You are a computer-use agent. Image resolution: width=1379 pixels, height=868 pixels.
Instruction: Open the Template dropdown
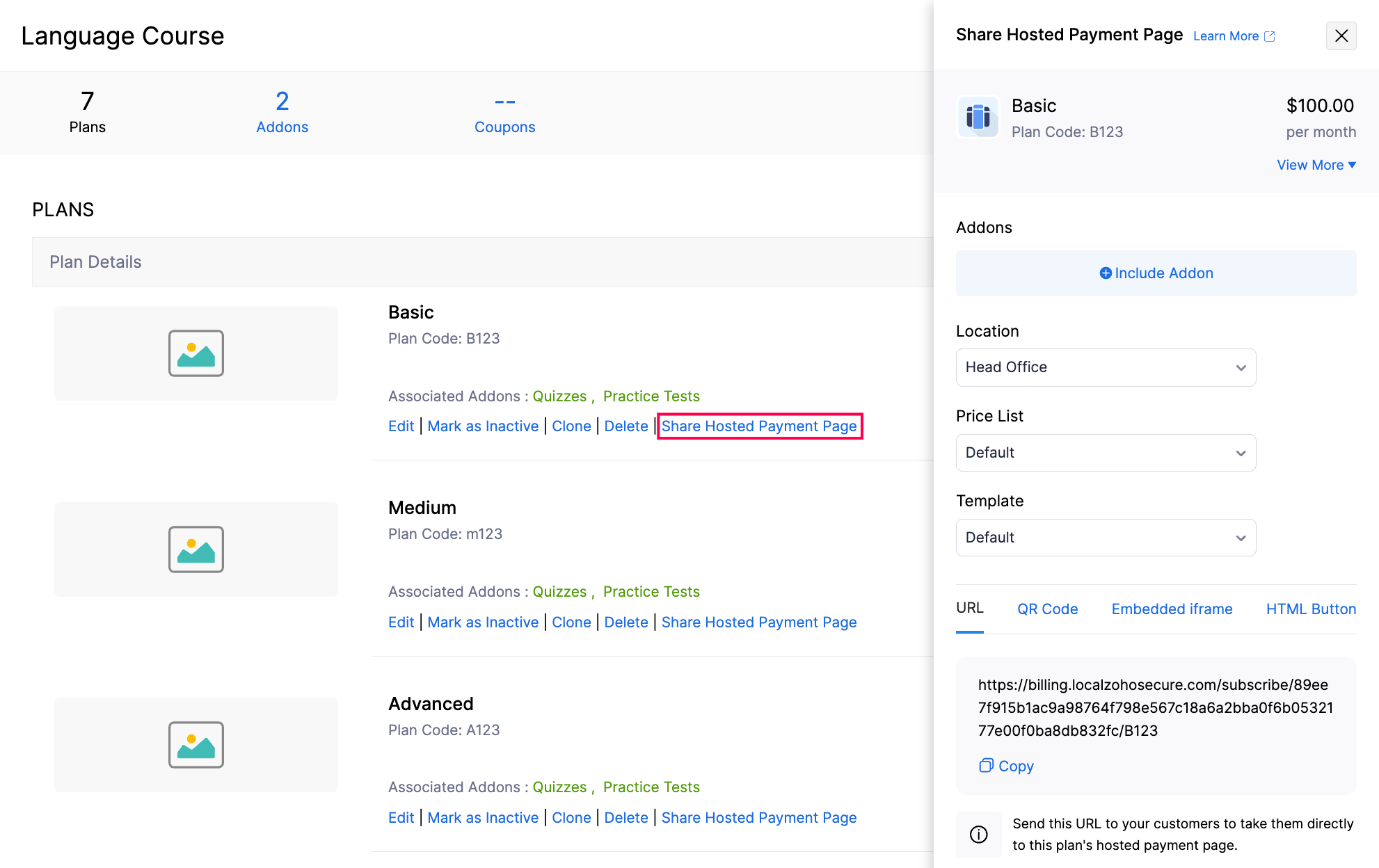[x=1106, y=538]
